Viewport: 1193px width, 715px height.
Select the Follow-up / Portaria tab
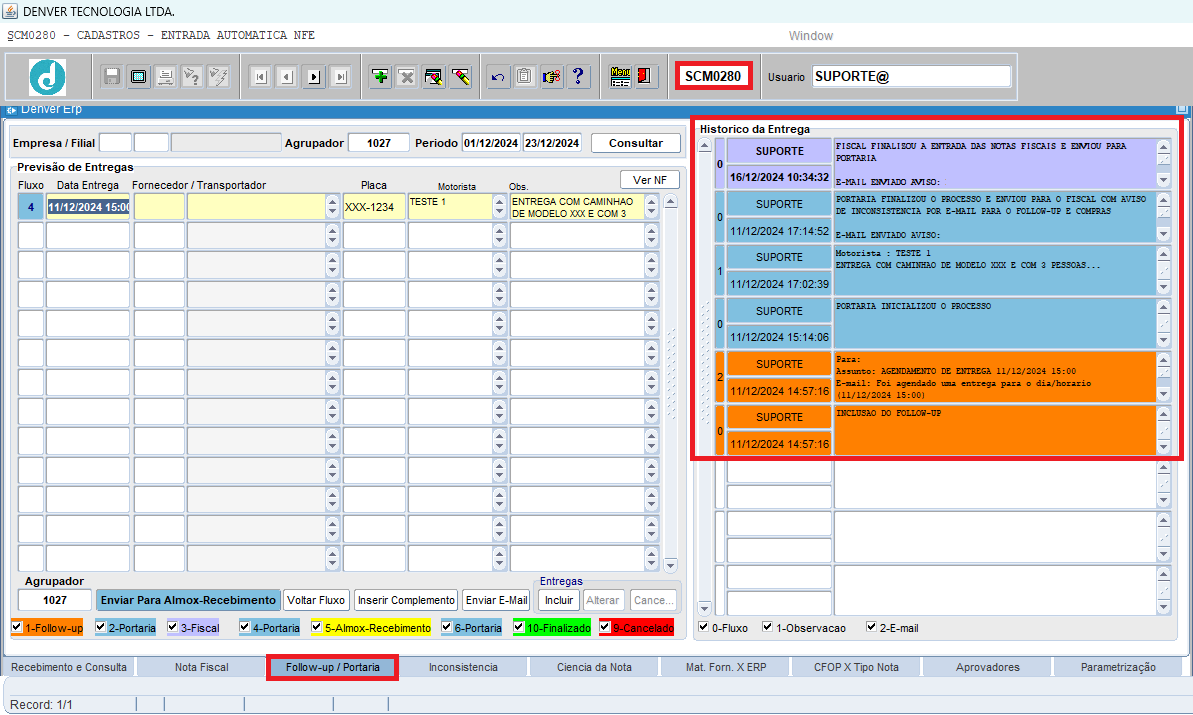(x=332, y=667)
